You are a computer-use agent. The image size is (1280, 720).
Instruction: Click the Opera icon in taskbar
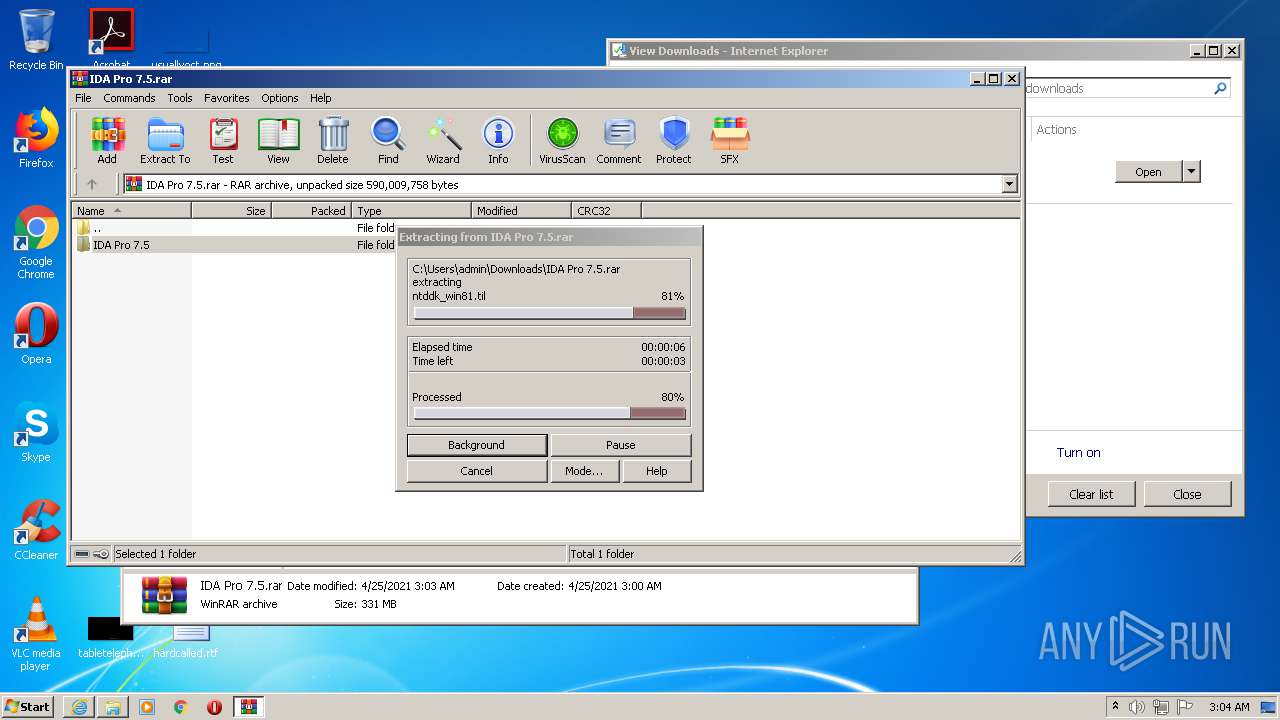tap(214, 706)
